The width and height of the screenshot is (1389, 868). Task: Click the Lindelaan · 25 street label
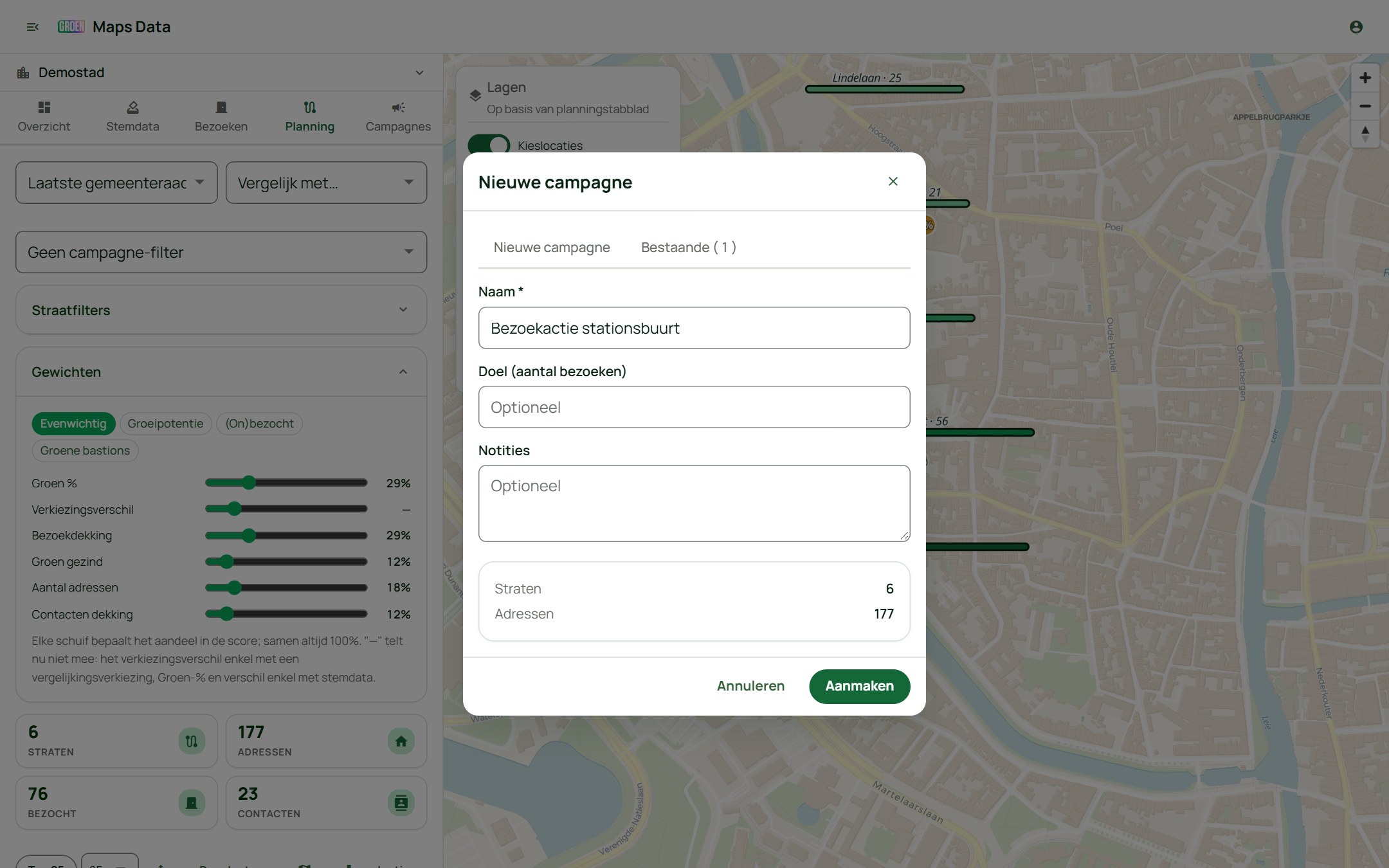[x=867, y=78]
